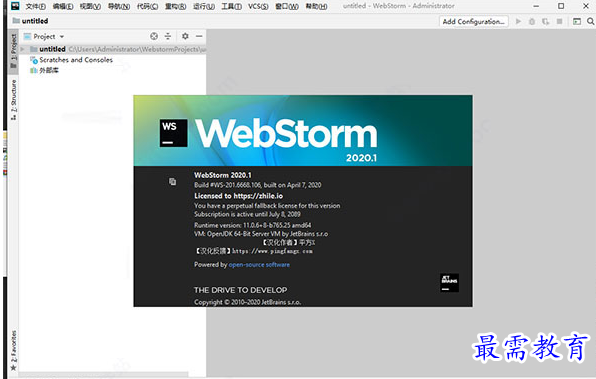Screen dimensions: 596x379
Task: Open the terminal window icon in toolbar
Action: 577,21
